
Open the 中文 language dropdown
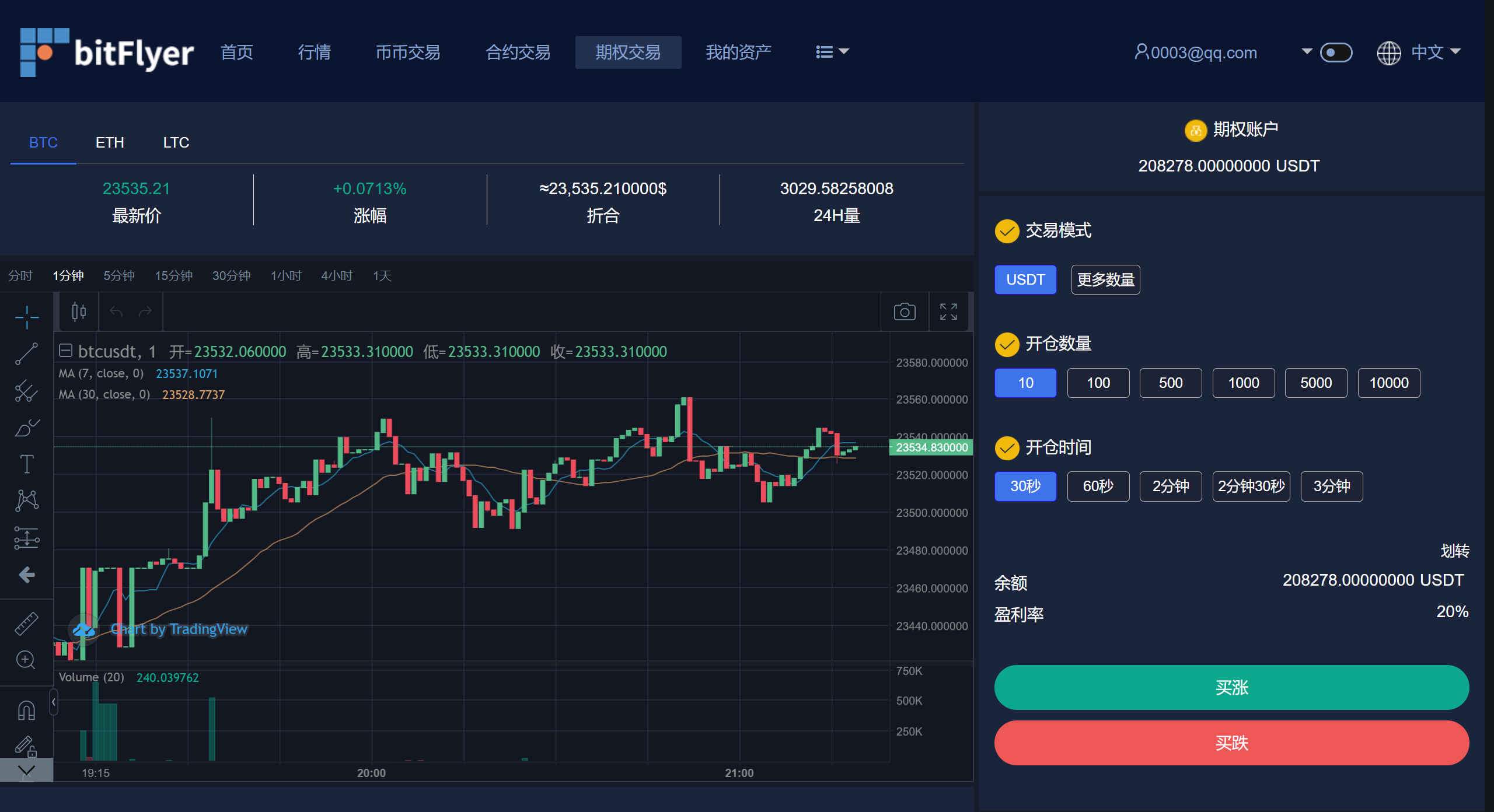tap(1426, 52)
